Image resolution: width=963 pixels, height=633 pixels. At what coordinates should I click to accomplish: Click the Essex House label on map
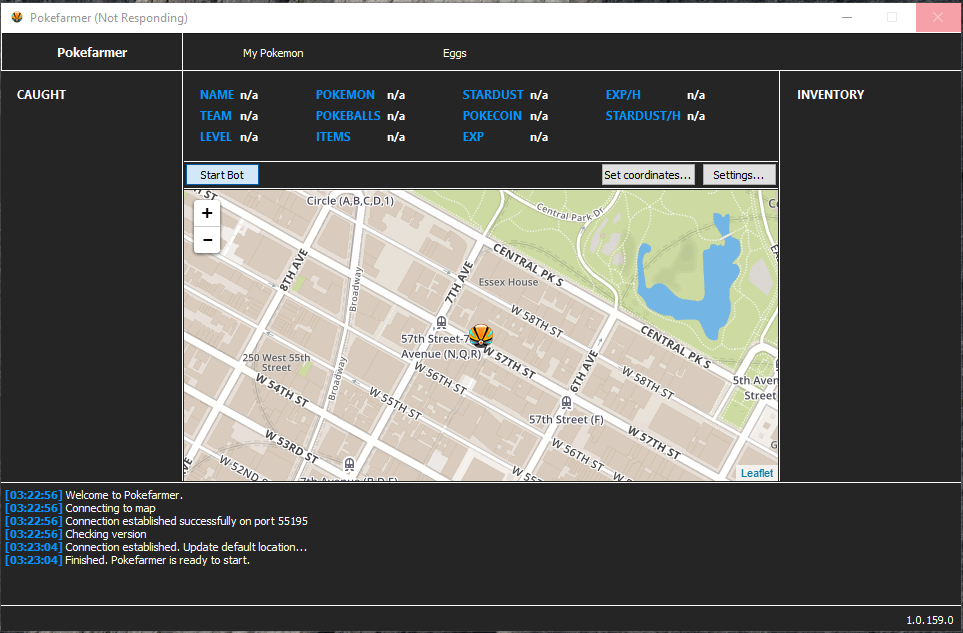pyautogui.click(x=509, y=282)
